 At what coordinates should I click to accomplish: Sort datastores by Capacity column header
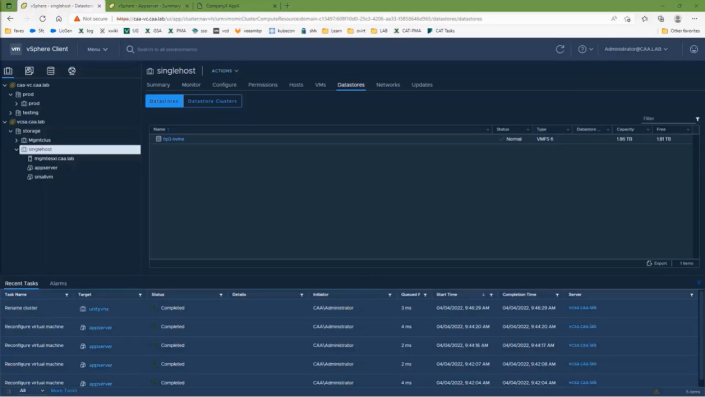(x=625, y=129)
